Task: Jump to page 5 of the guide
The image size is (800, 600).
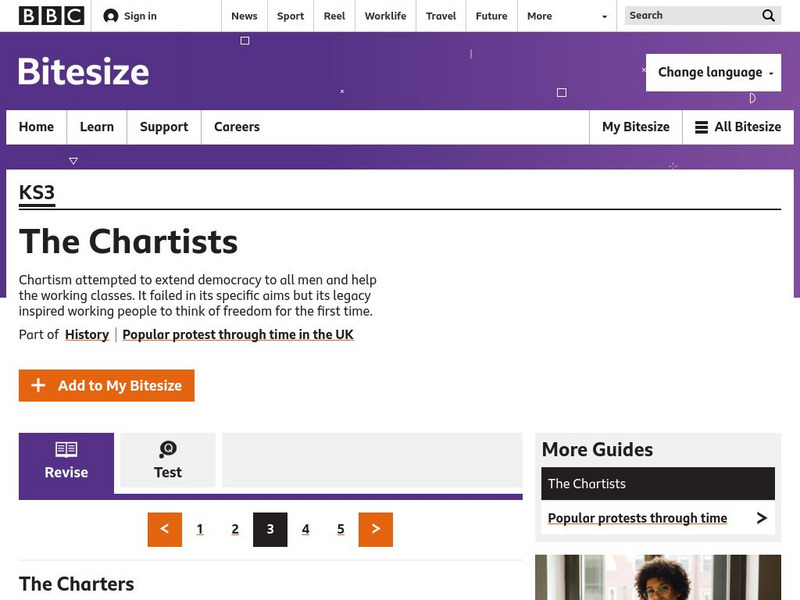Action: (341, 529)
